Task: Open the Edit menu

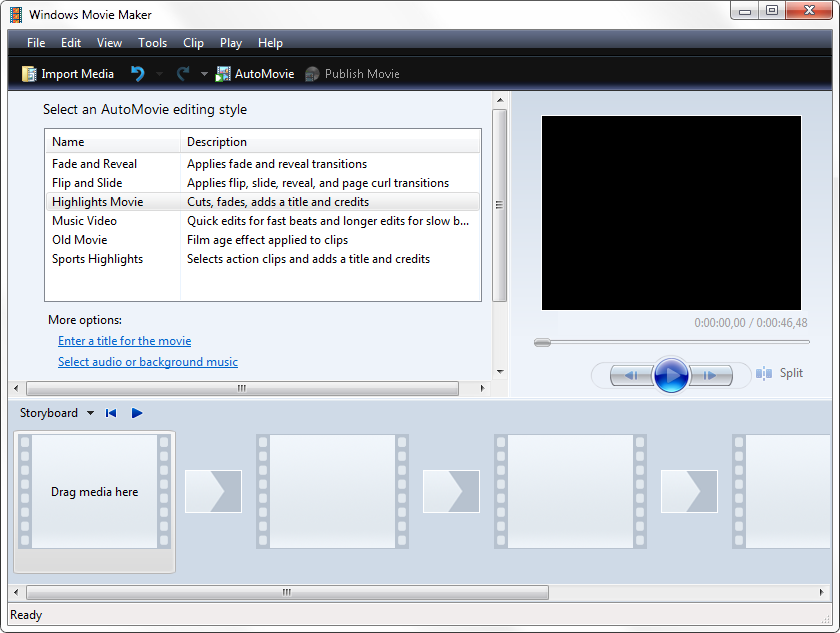Action: coord(71,43)
